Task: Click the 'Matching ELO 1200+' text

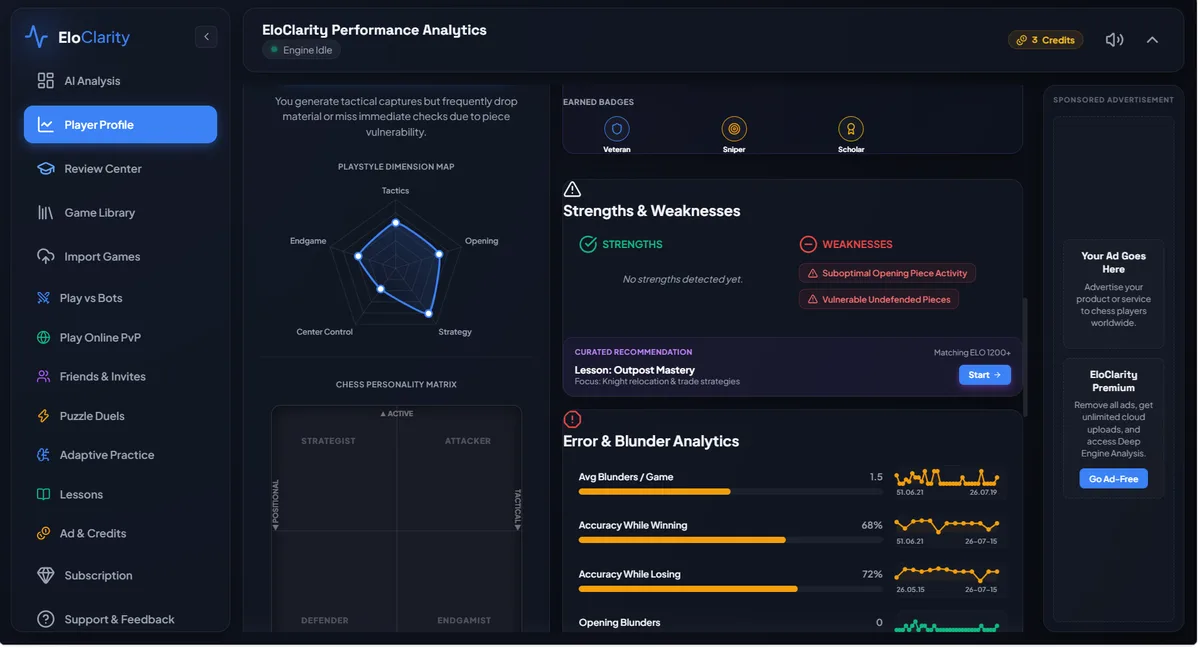Action: (972, 352)
